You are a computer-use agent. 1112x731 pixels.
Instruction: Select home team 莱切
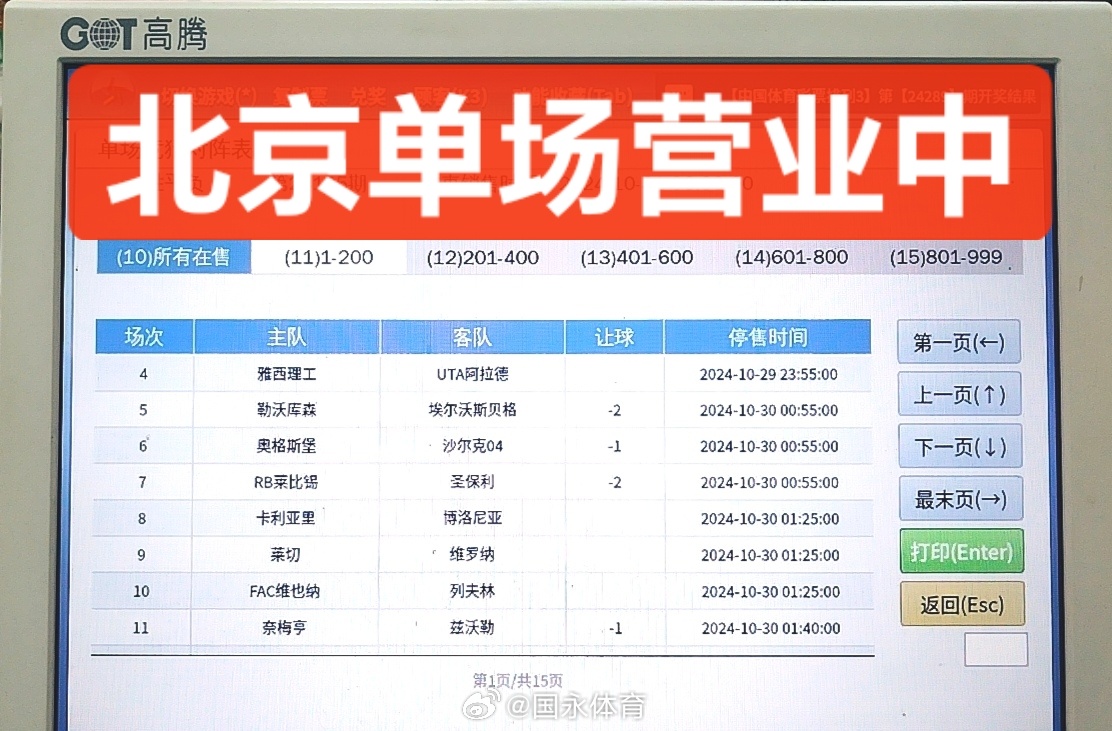point(285,554)
